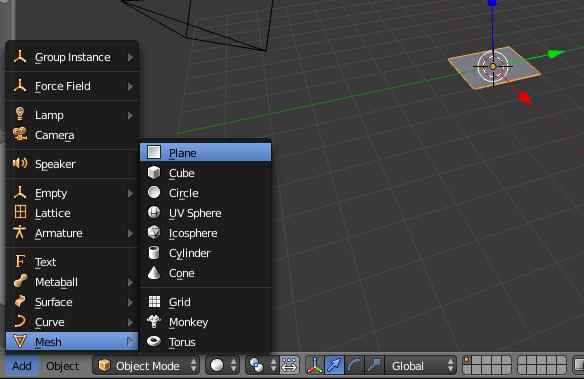
Task: Add a Grid mesh
Action: tap(206, 302)
